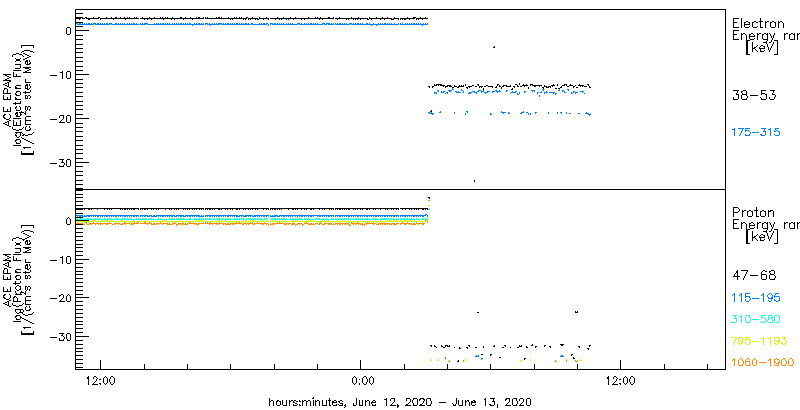Viewport: 800px width, 410px height.
Task: Click the 1060-1900 proton energy legend label
Action: coord(763,363)
